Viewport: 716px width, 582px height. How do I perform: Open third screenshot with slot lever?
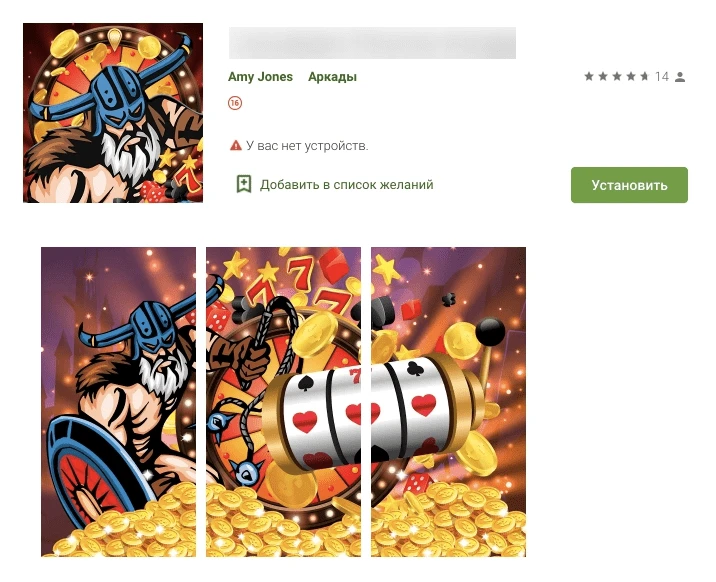tap(448, 402)
